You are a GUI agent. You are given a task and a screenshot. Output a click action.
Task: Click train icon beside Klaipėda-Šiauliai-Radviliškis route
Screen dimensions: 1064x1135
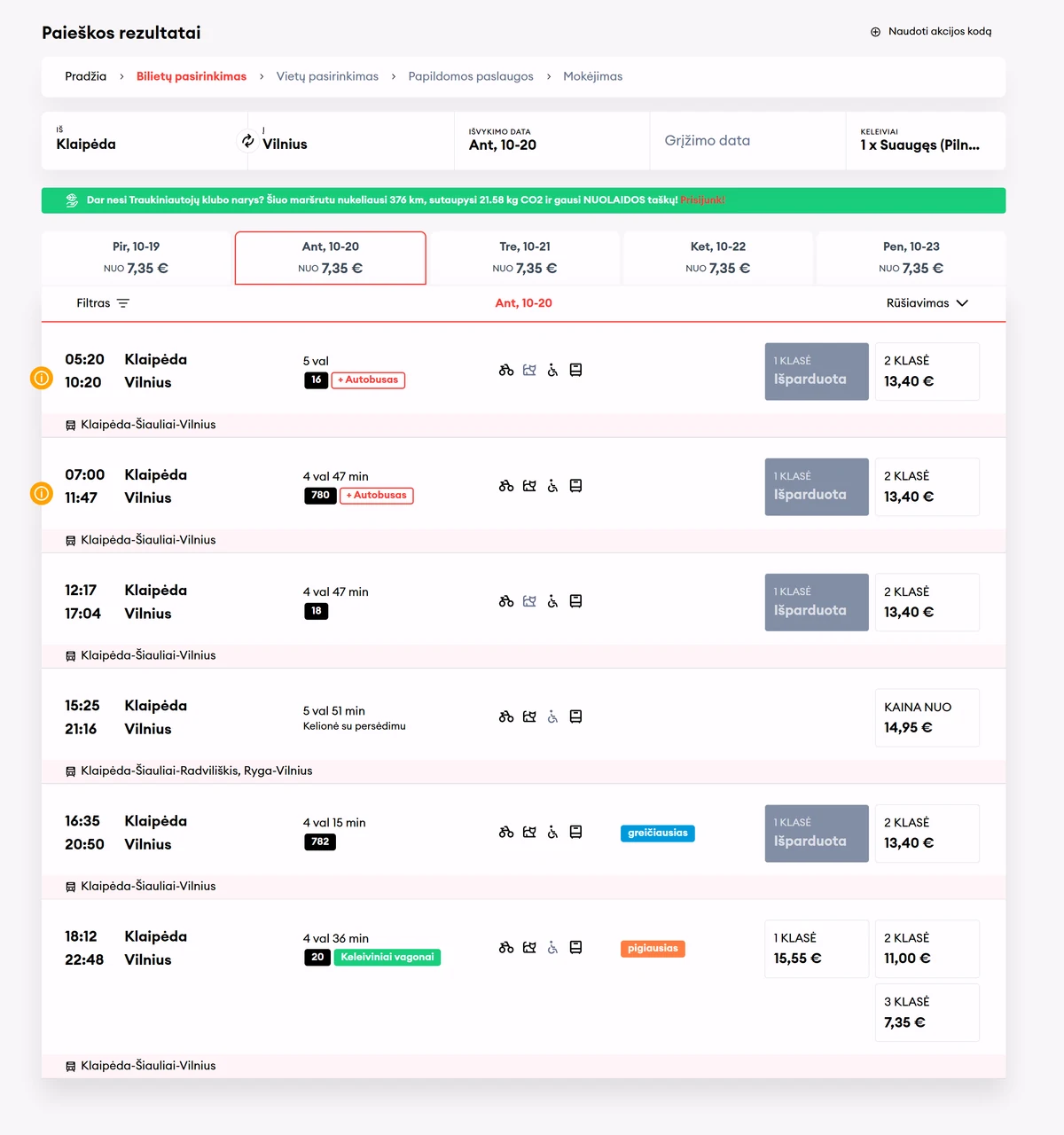pyautogui.click(x=71, y=771)
